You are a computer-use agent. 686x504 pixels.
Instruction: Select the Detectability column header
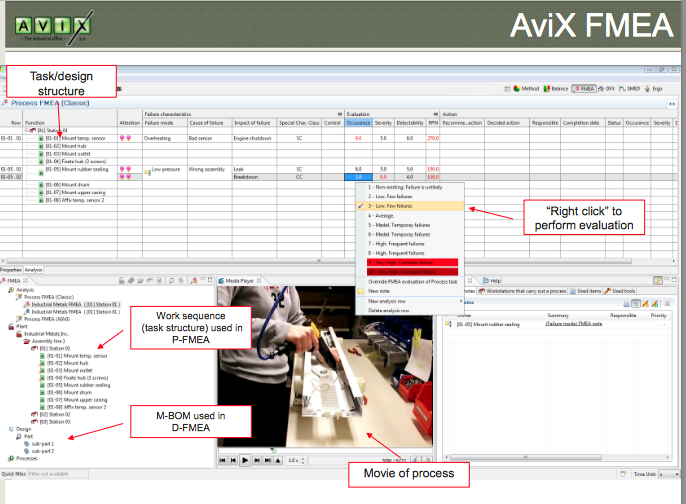410,123
